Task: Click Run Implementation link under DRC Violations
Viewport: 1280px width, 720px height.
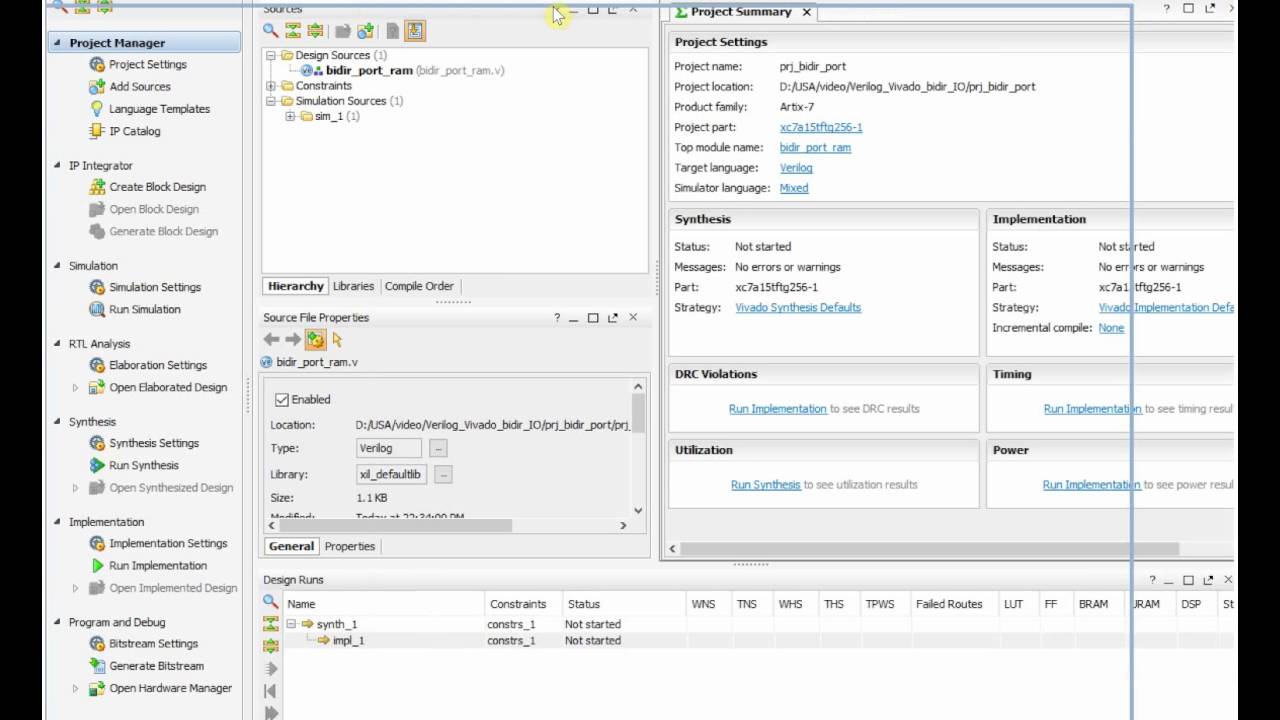Action: point(778,409)
